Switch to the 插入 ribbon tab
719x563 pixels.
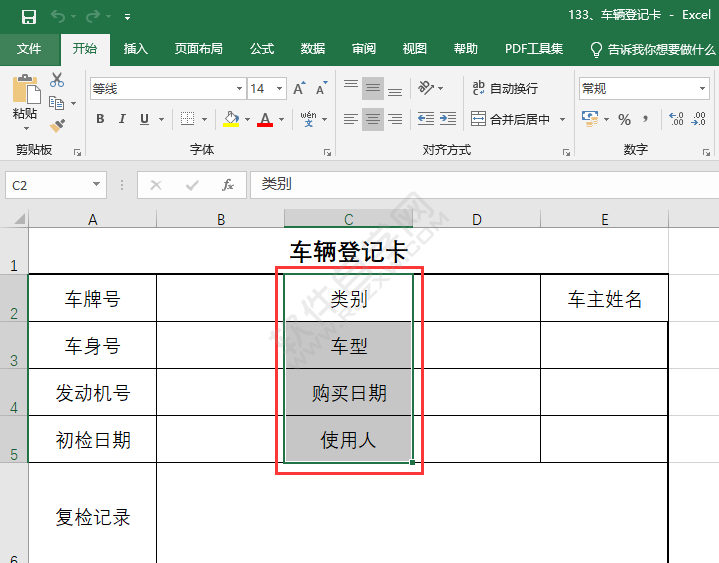[135, 48]
